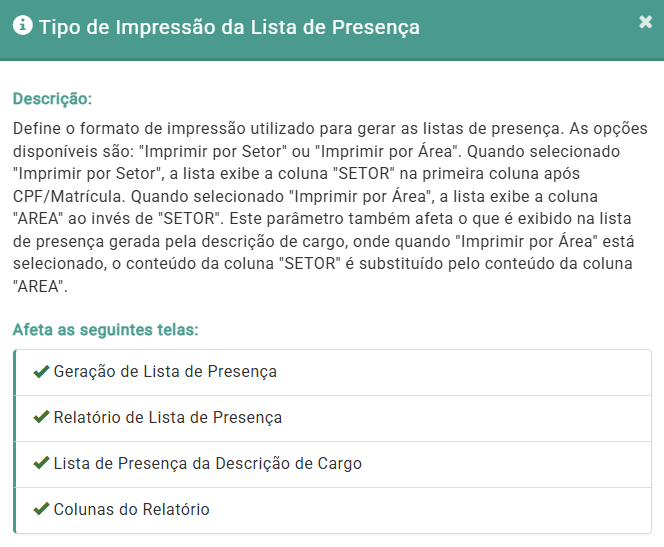The width and height of the screenshot is (664, 547).
Task: Click the word Define starting the description
Action: pyautogui.click(x=37, y=130)
